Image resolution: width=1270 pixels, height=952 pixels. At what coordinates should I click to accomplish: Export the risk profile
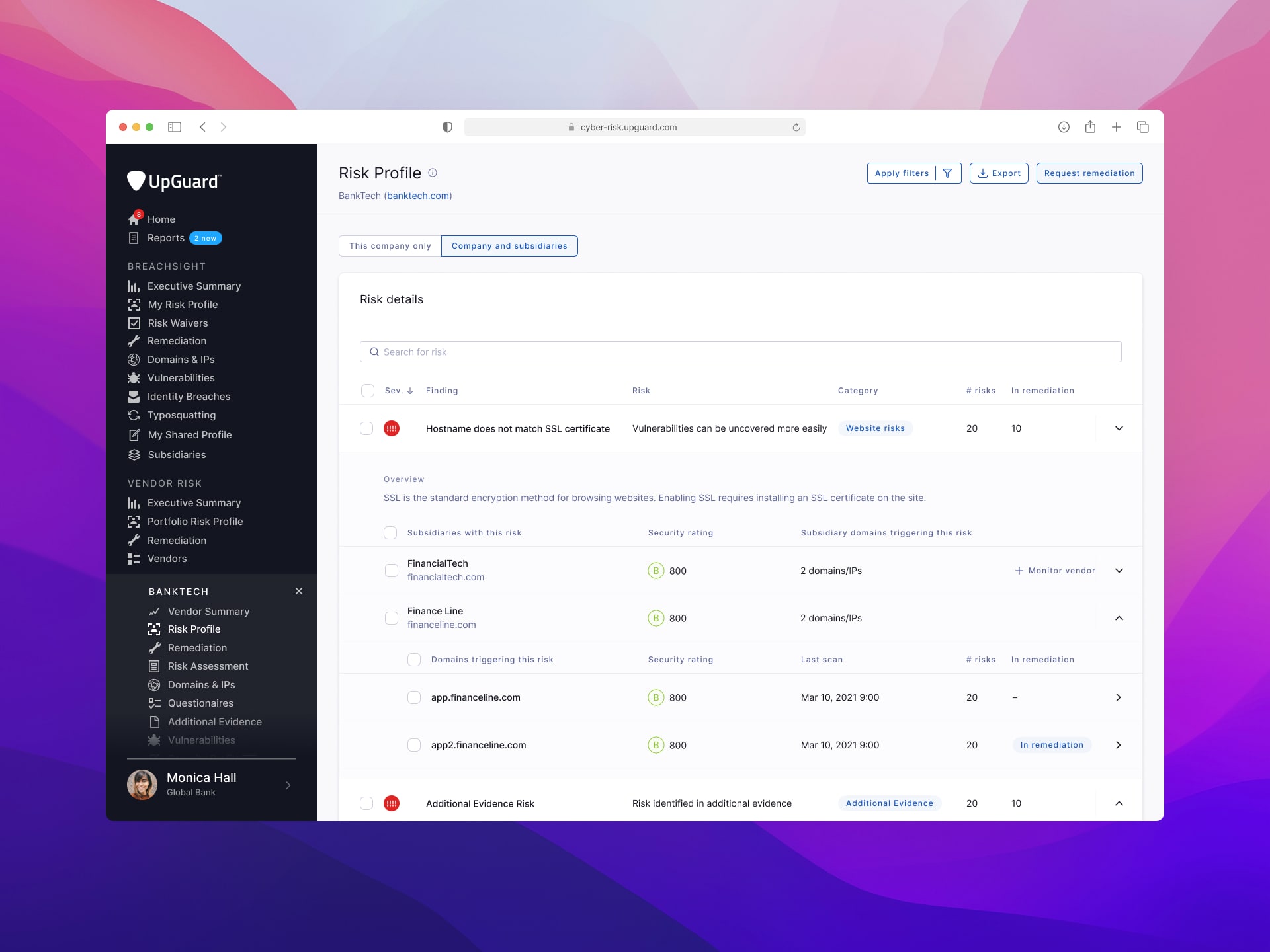999,173
